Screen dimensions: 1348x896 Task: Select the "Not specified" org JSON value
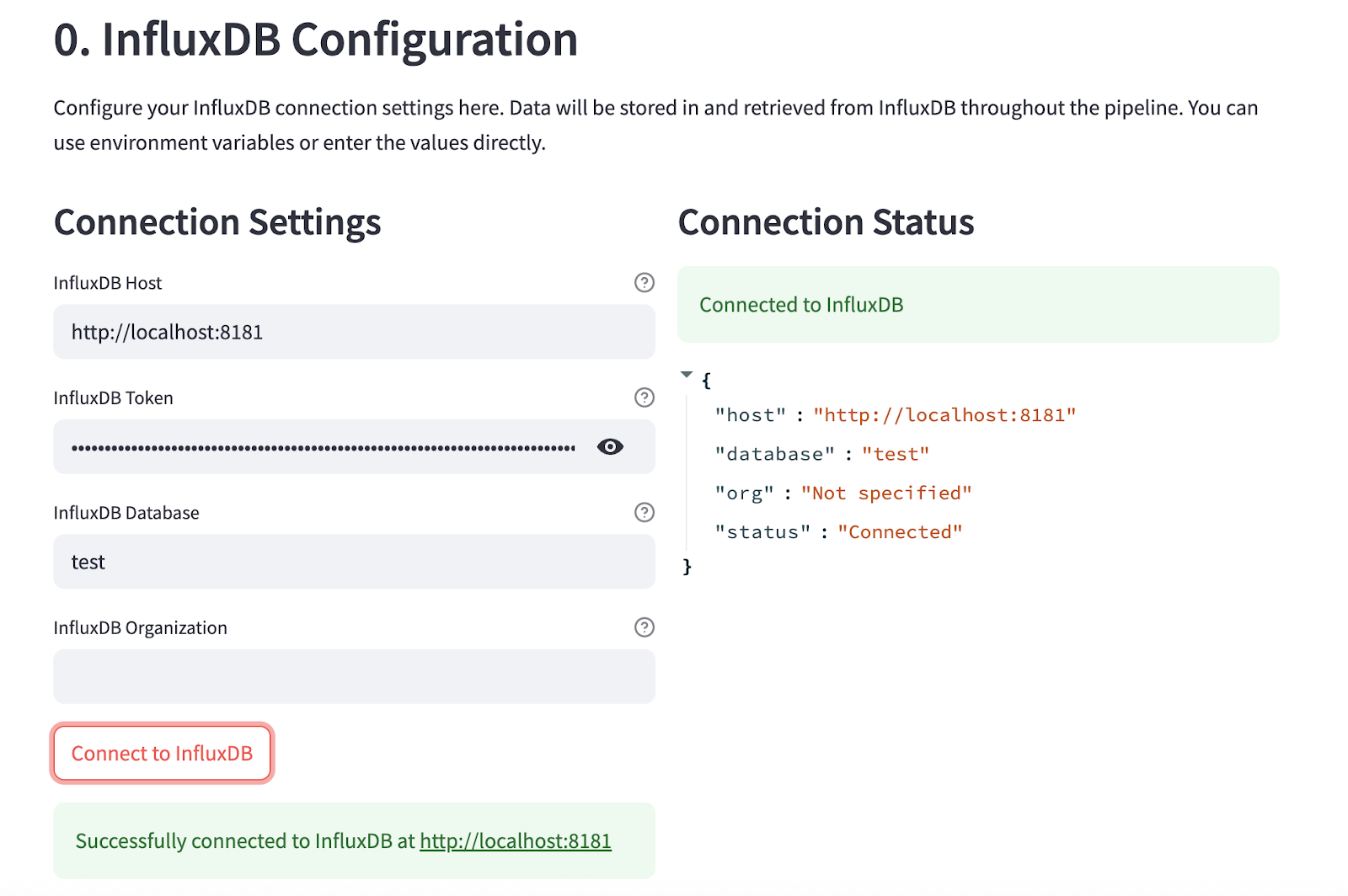[886, 493]
